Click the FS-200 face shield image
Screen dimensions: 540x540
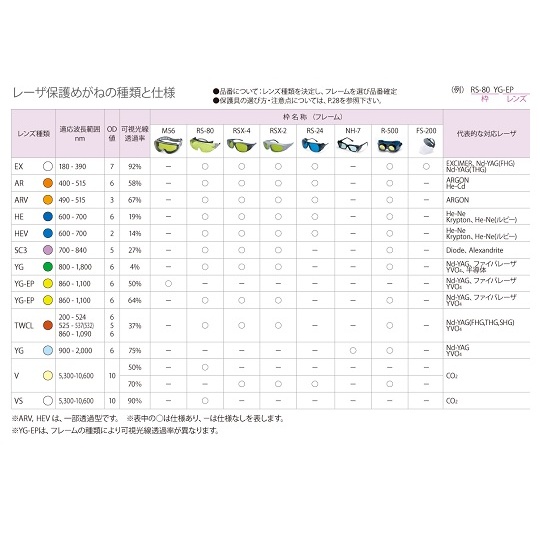(427, 146)
